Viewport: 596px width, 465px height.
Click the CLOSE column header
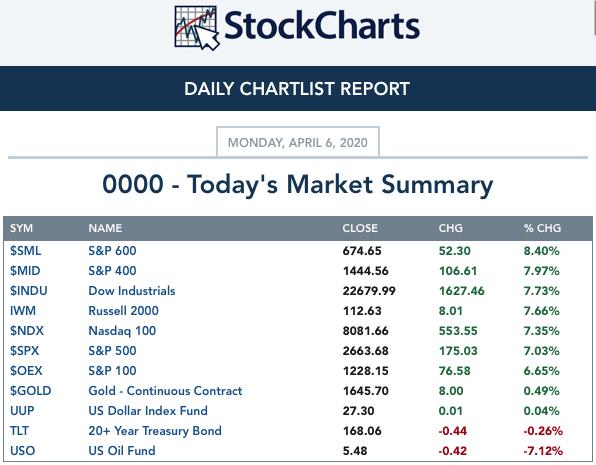coord(360,228)
